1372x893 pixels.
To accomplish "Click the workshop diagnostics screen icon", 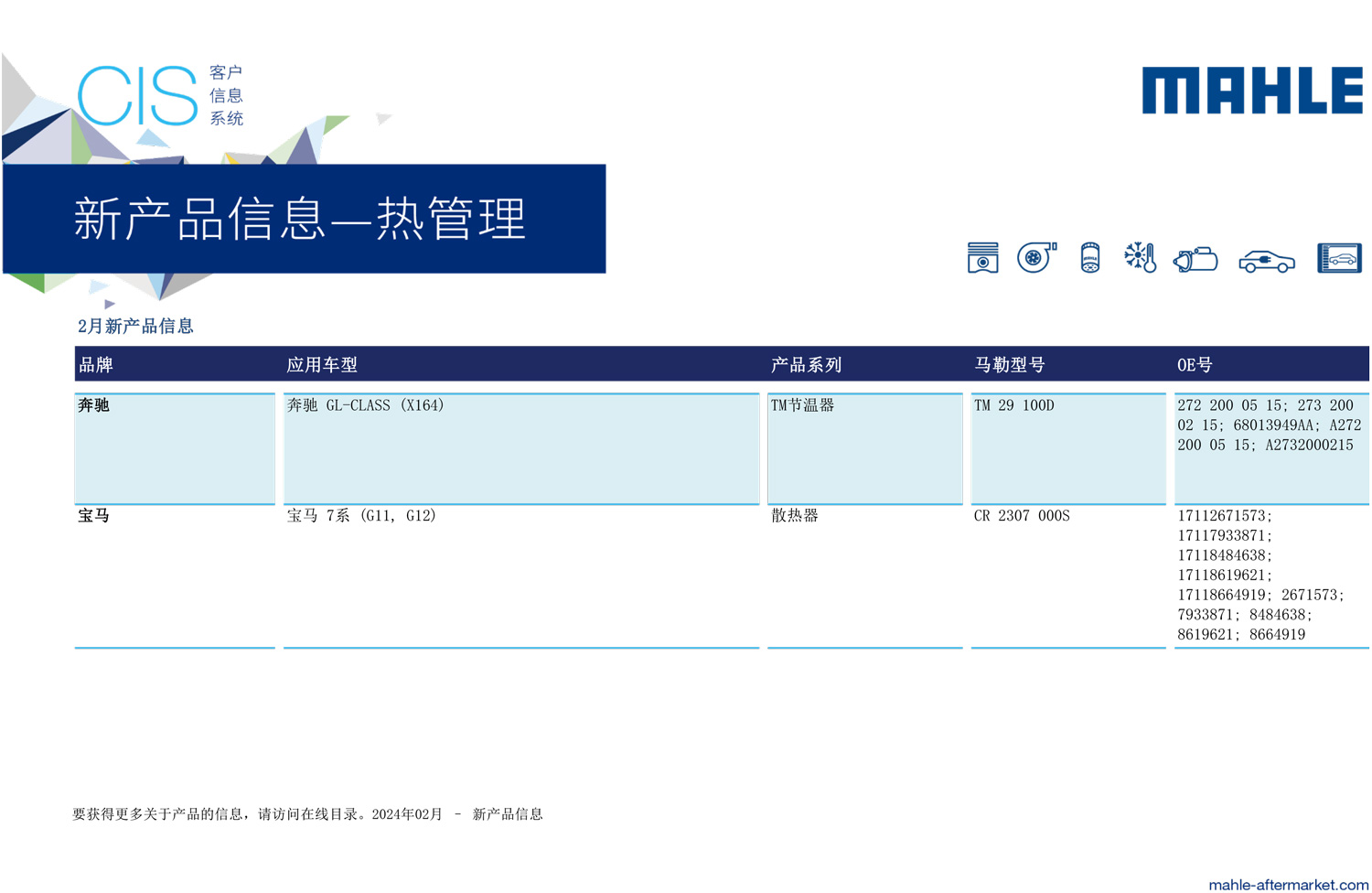I will tap(1340, 258).
